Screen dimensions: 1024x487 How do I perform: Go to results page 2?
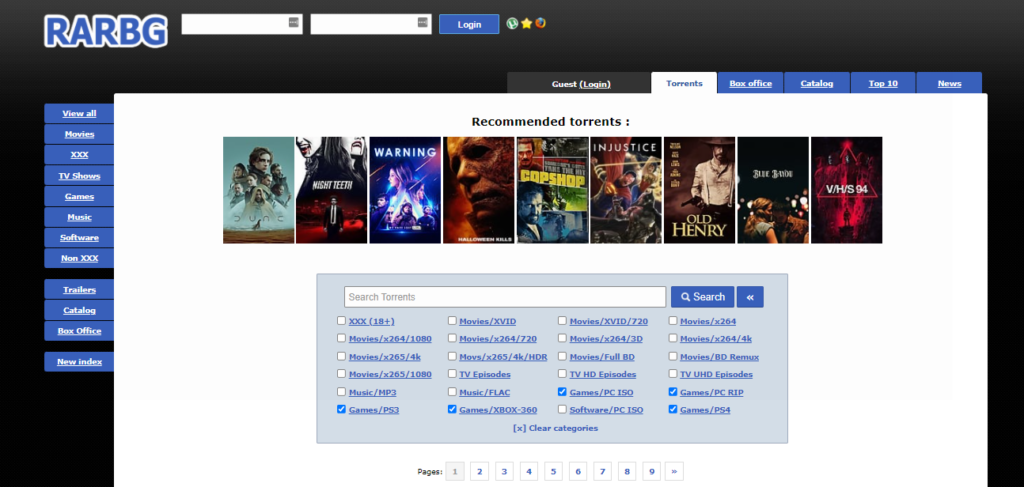point(479,471)
